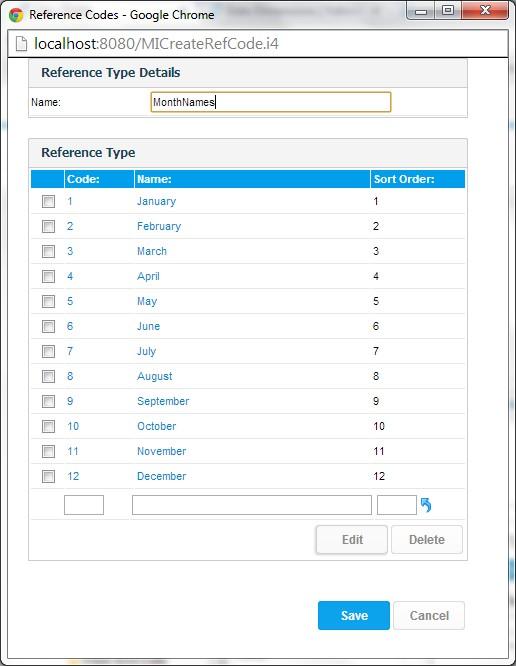Select the June link

coord(148,326)
